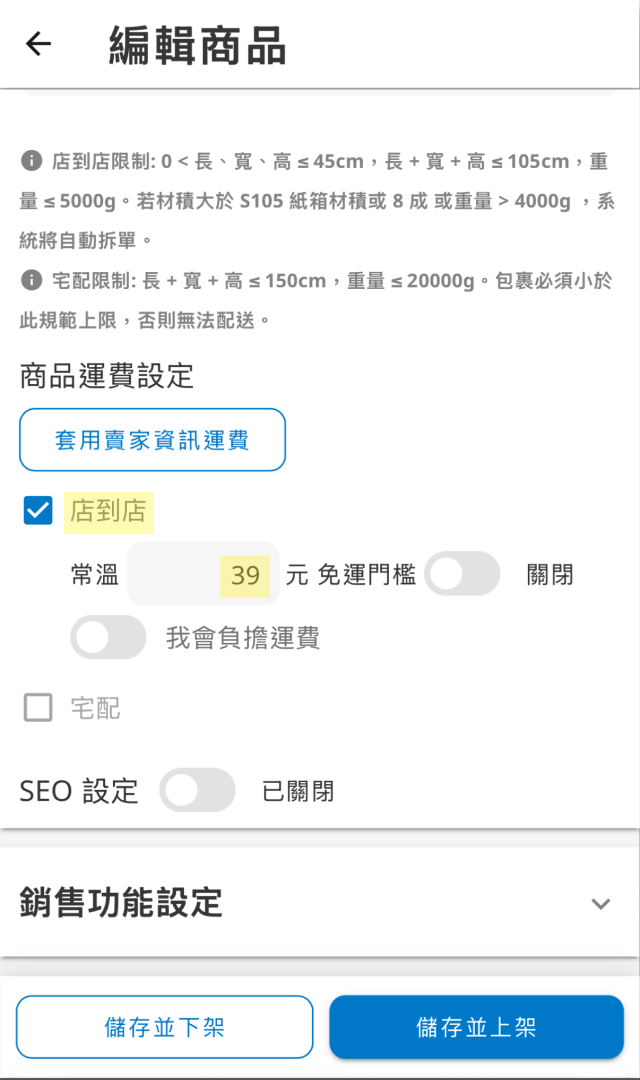Select the highlighted 店到店 label
Image resolution: width=640 pixels, height=1080 pixels.
109,511
